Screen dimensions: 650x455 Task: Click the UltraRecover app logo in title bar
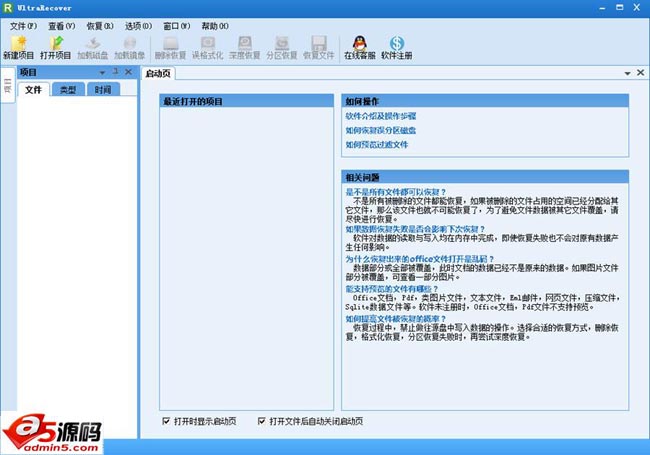pyautogui.click(x=7, y=7)
